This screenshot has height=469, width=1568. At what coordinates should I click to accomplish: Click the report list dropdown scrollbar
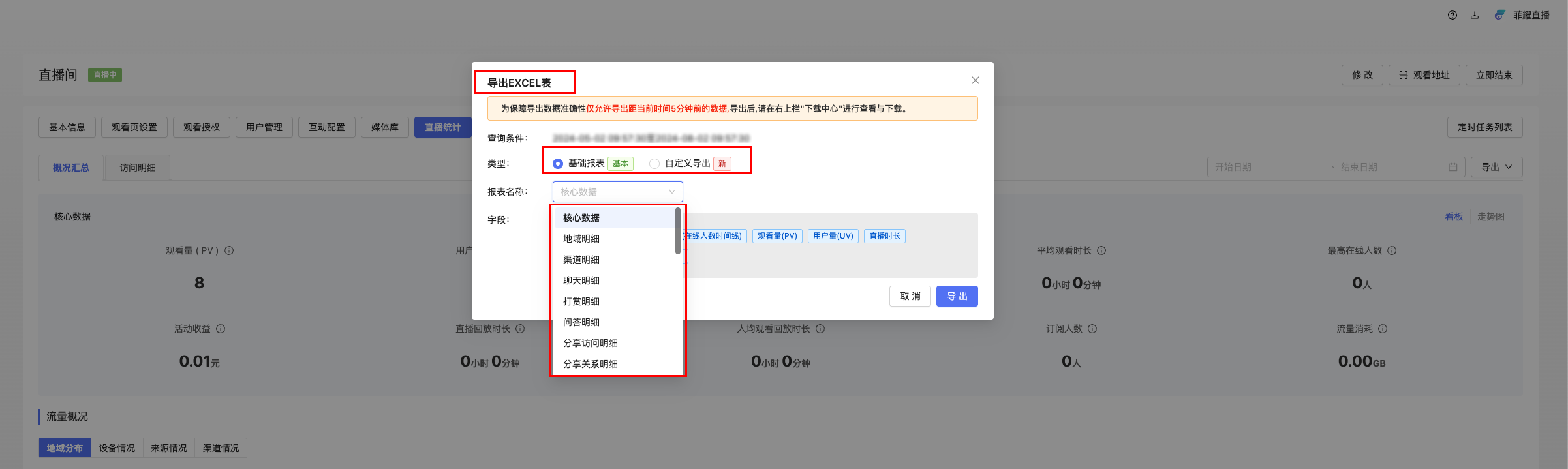coord(678,232)
